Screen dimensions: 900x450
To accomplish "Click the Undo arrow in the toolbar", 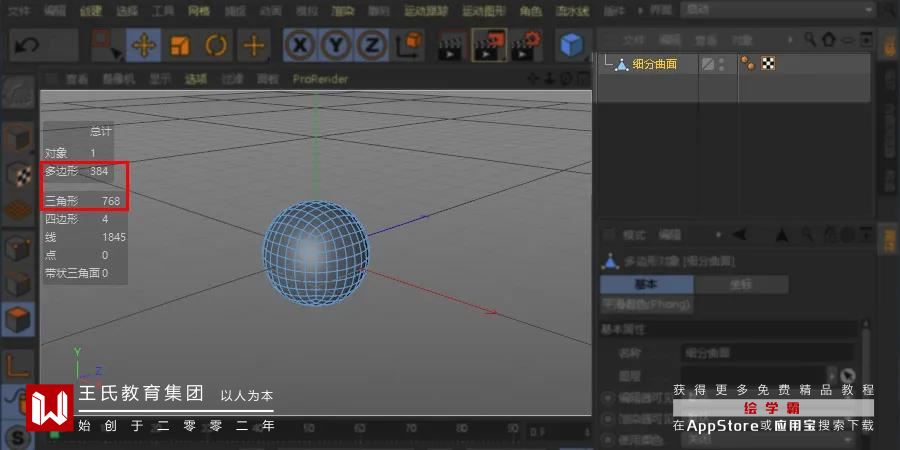I will point(27,46).
